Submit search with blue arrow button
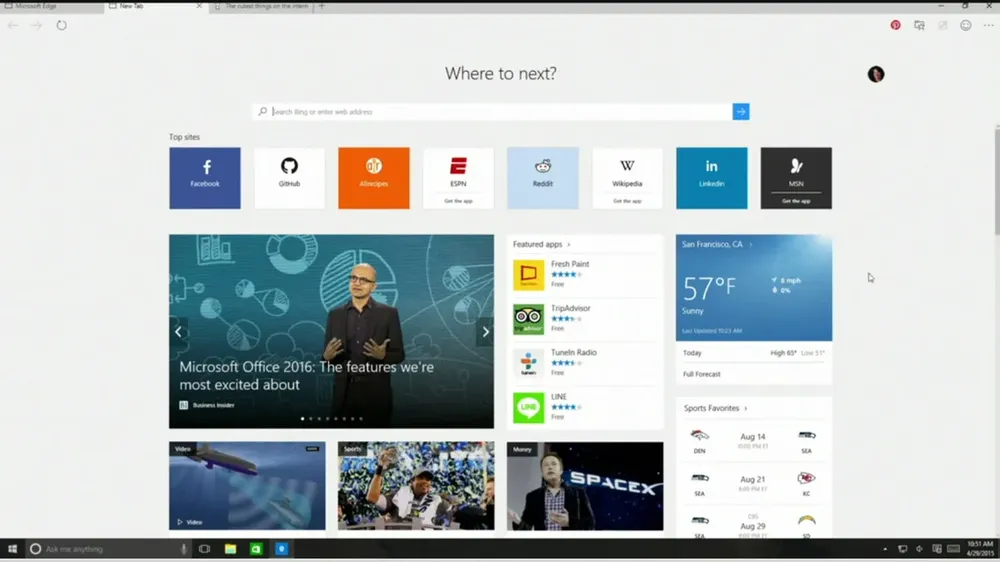 [740, 112]
